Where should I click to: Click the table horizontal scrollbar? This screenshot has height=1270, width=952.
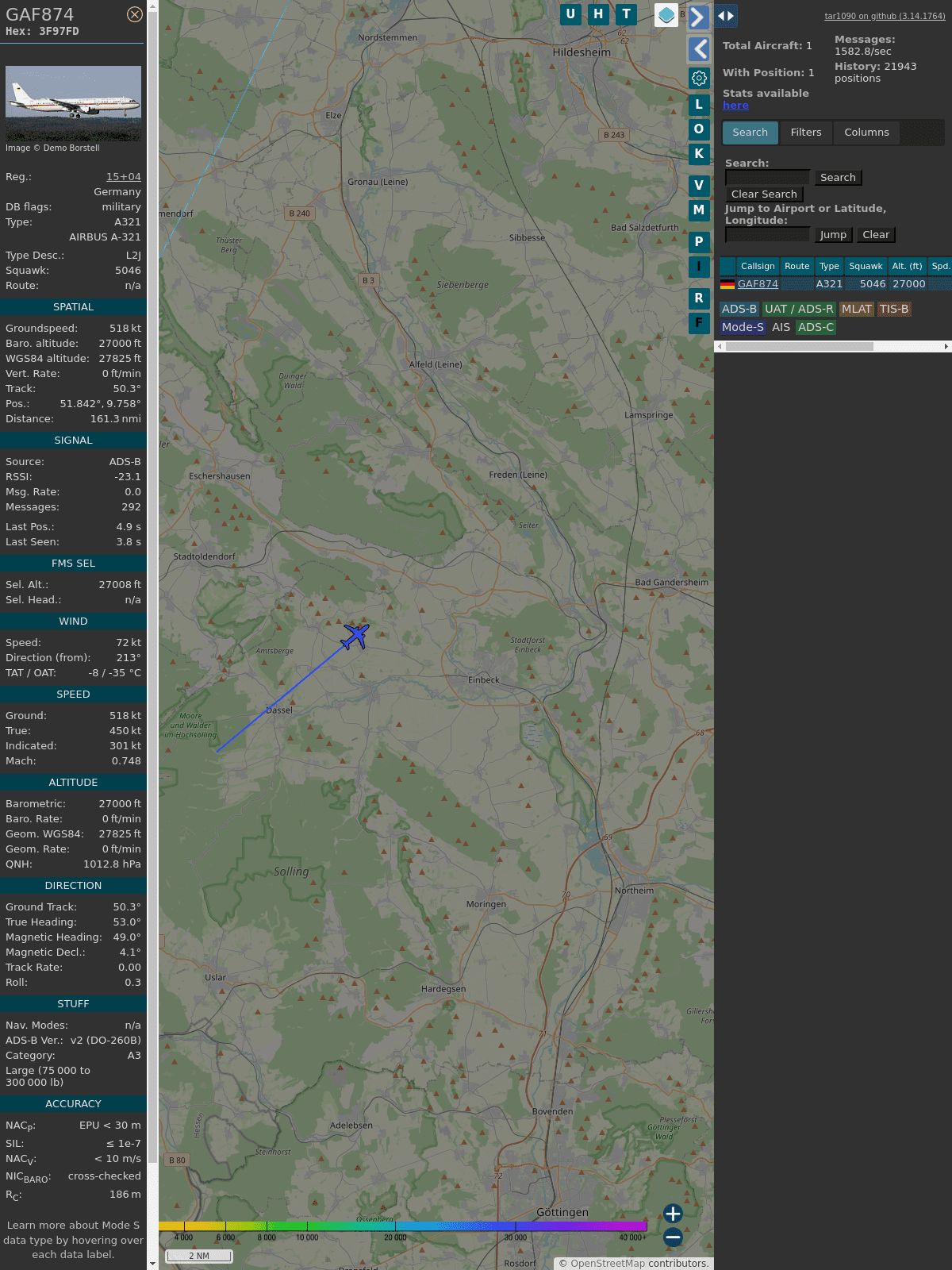[x=800, y=346]
